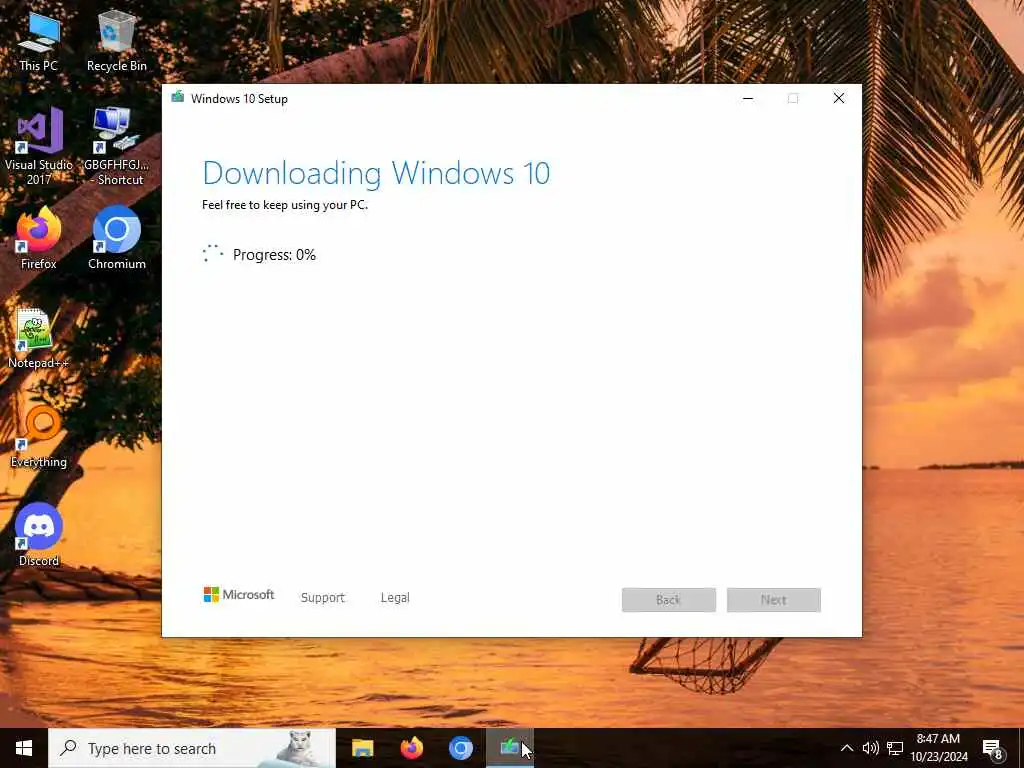This screenshot has height=768, width=1024.
Task: Click the Downloading Windows 10 heading
Action: click(x=376, y=173)
